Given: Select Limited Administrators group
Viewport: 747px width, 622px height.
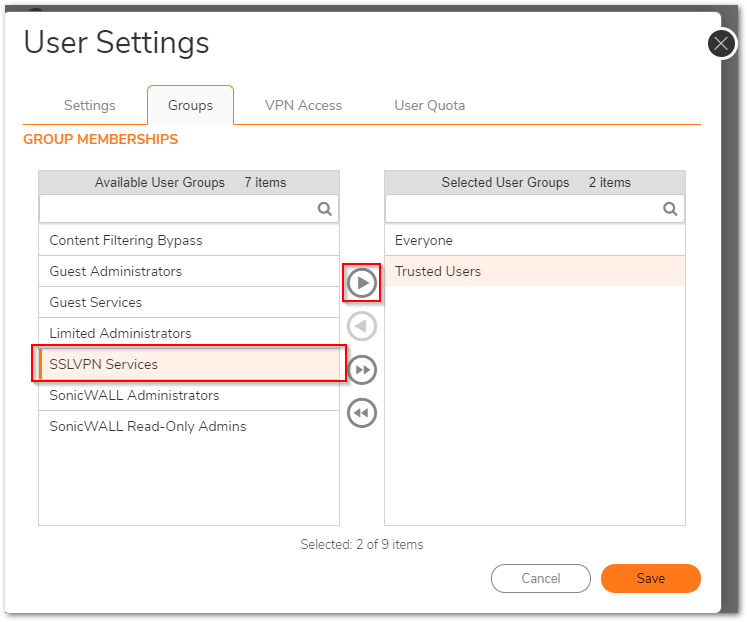Looking at the screenshot, I should click(189, 333).
